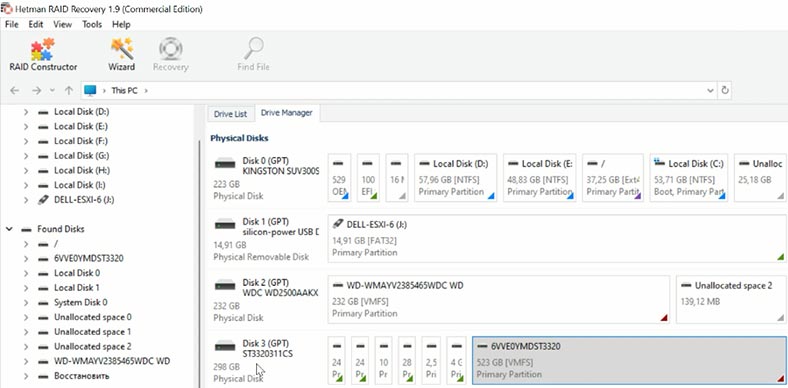The width and height of the screenshot is (788, 388).
Task: Open the Help menu
Action: pos(121,25)
